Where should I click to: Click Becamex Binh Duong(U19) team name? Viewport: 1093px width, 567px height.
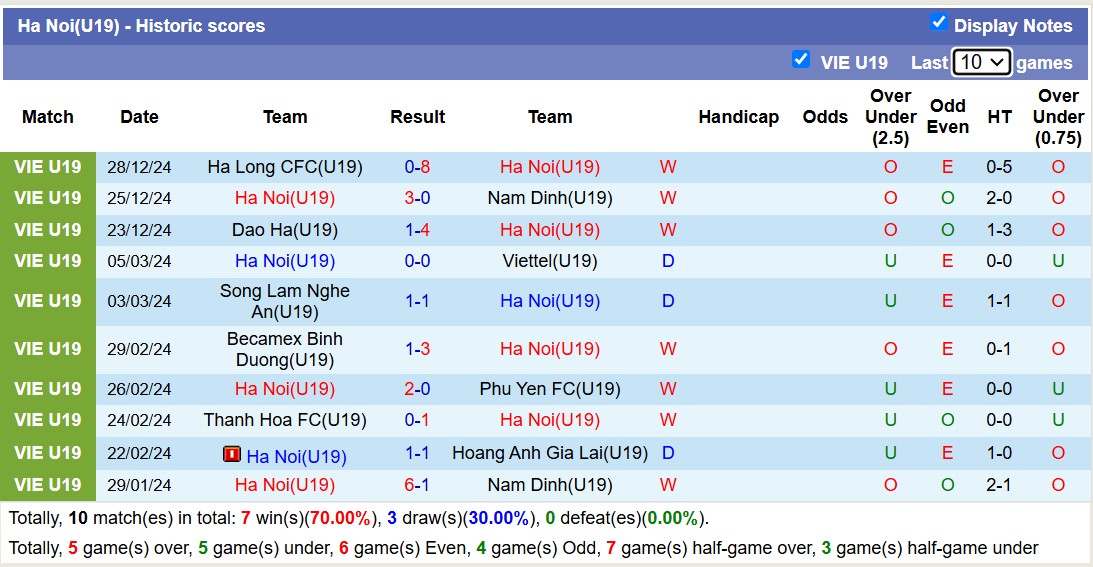click(285, 349)
